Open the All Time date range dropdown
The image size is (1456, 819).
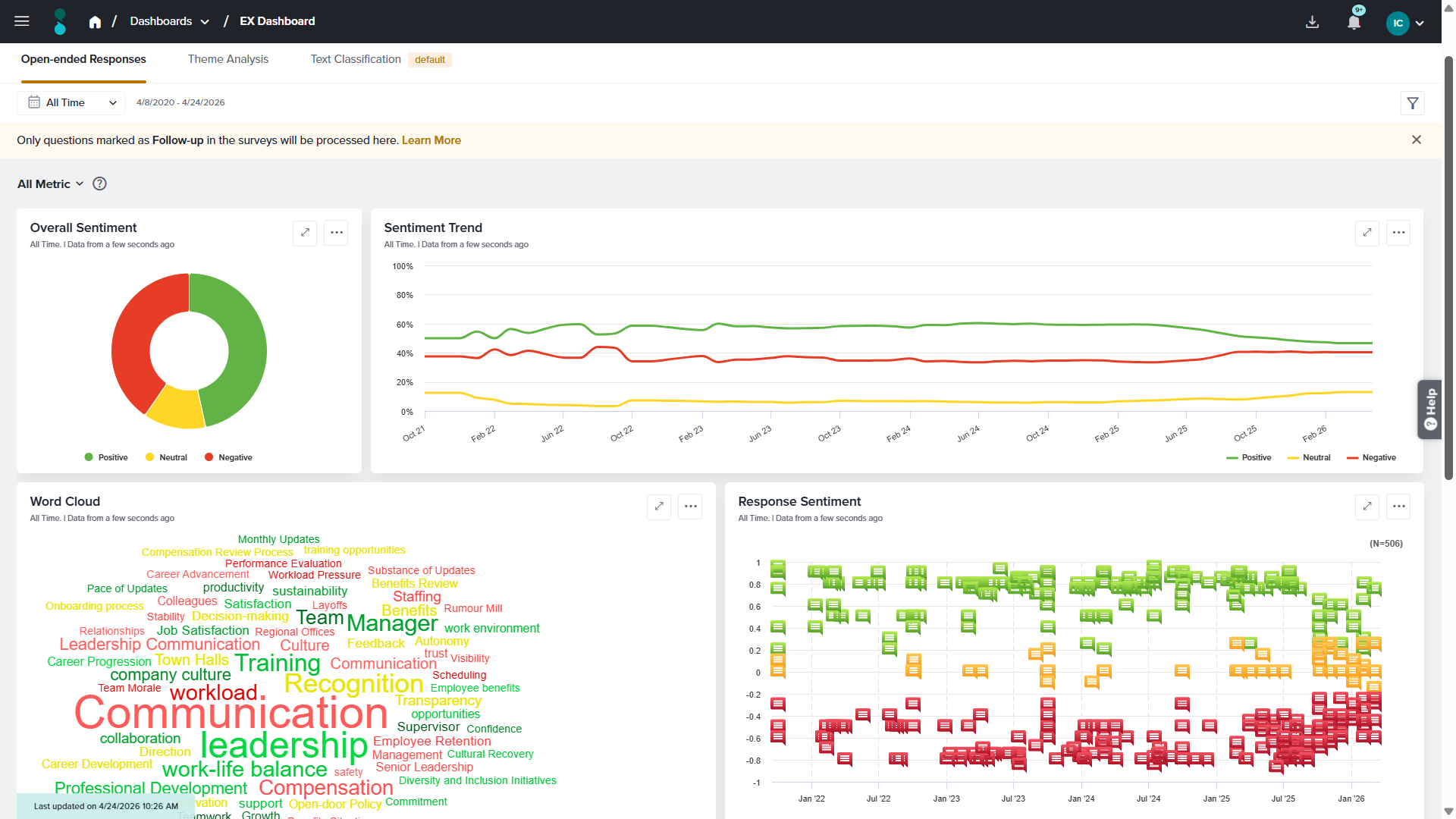tap(71, 103)
